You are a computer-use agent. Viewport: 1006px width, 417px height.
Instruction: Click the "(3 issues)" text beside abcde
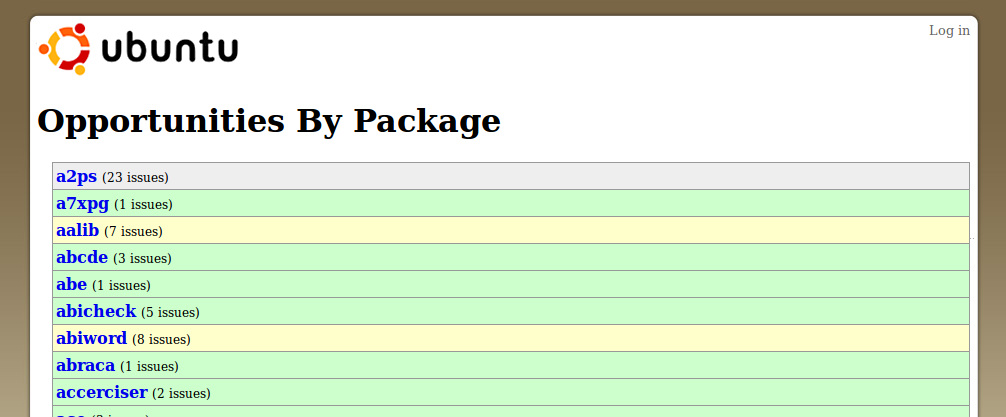(x=142, y=259)
